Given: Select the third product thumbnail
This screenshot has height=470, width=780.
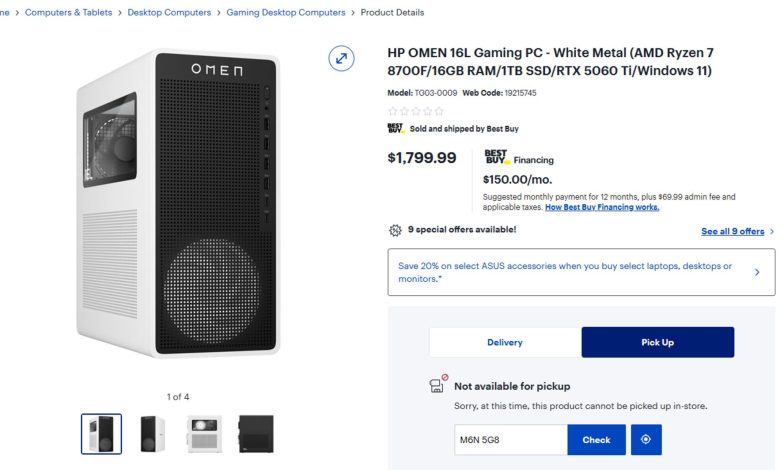Looking at the screenshot, I should pyautogui.click(x=204, y=434).
